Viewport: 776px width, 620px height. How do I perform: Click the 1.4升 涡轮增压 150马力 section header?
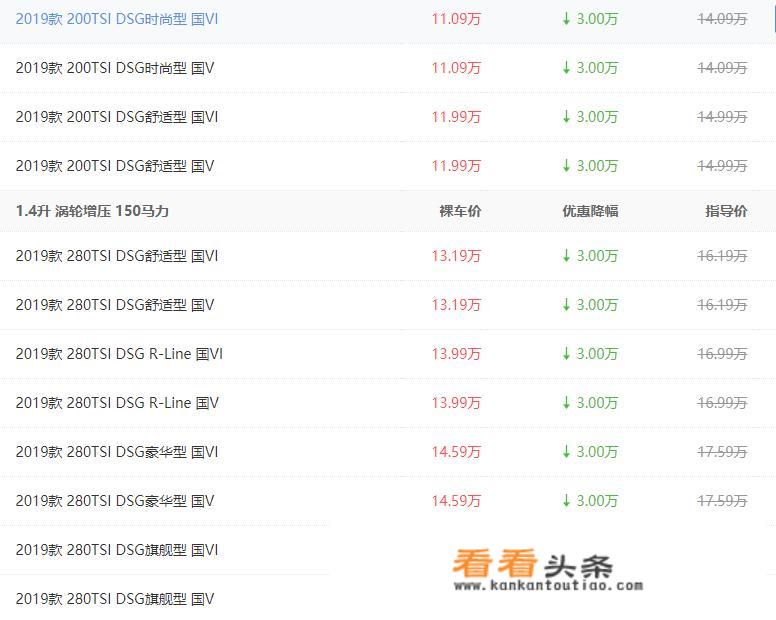[92, 211]
